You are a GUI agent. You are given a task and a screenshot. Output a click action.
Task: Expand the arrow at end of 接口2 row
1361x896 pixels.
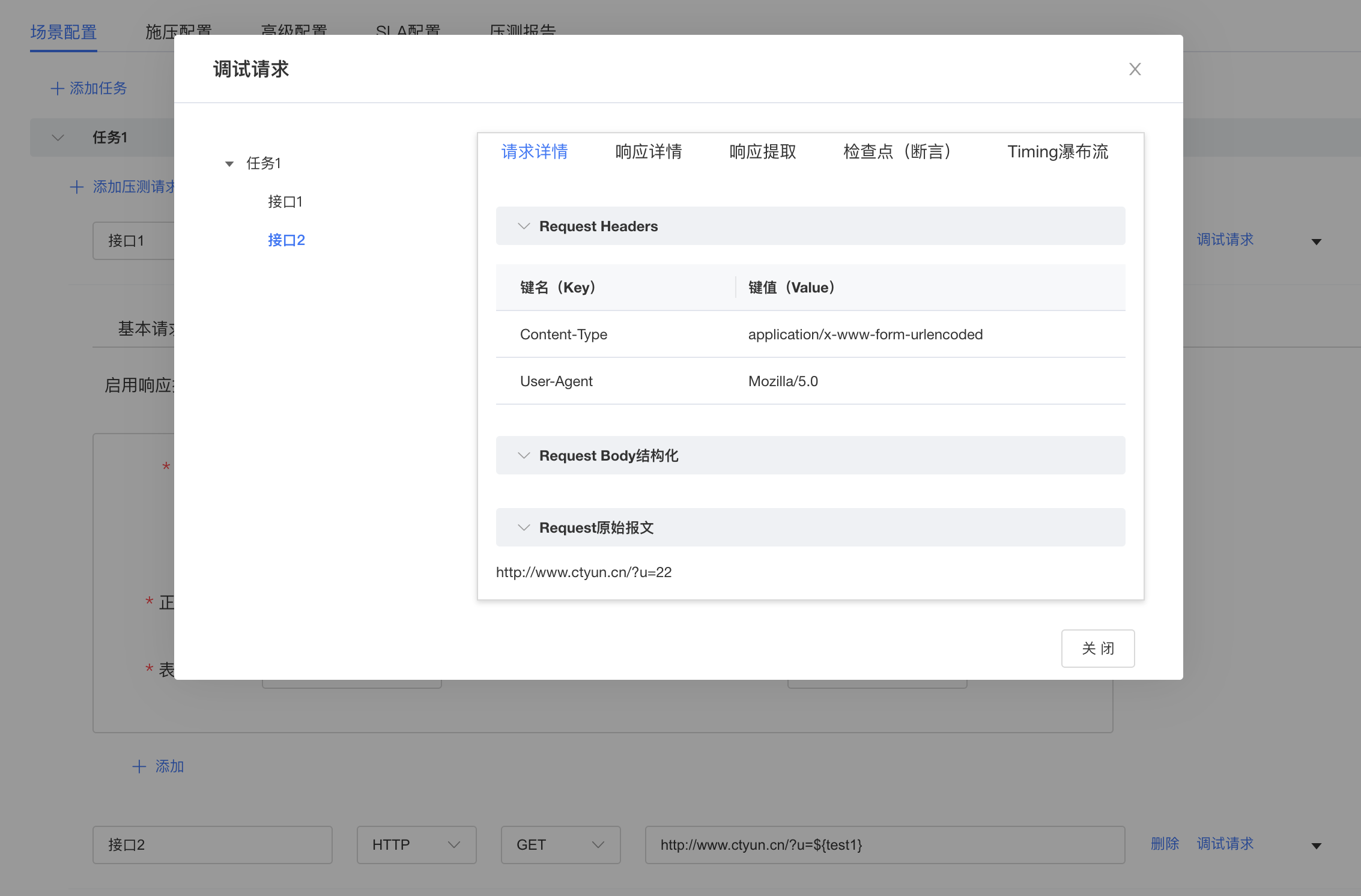point(1316,846)
